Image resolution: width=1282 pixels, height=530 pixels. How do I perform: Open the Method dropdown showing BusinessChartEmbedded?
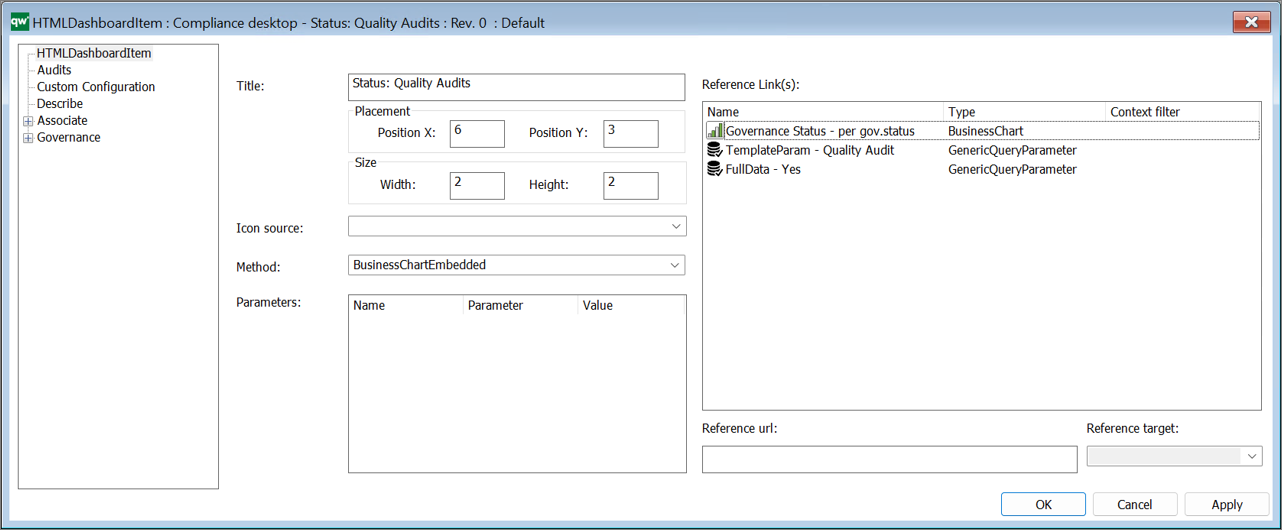517,265
